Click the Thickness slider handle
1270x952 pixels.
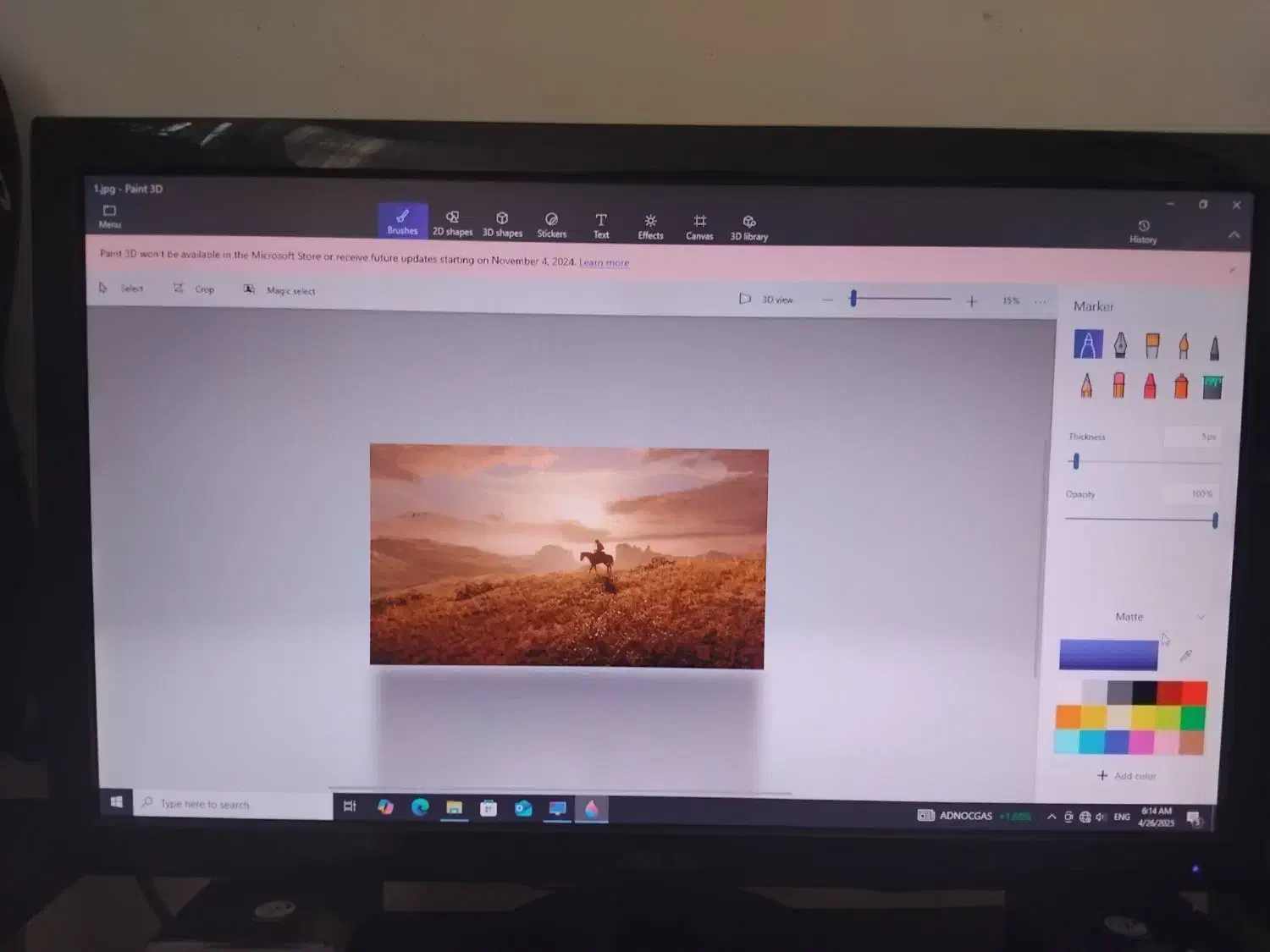pyautogui.click(x=1076, y=461)
